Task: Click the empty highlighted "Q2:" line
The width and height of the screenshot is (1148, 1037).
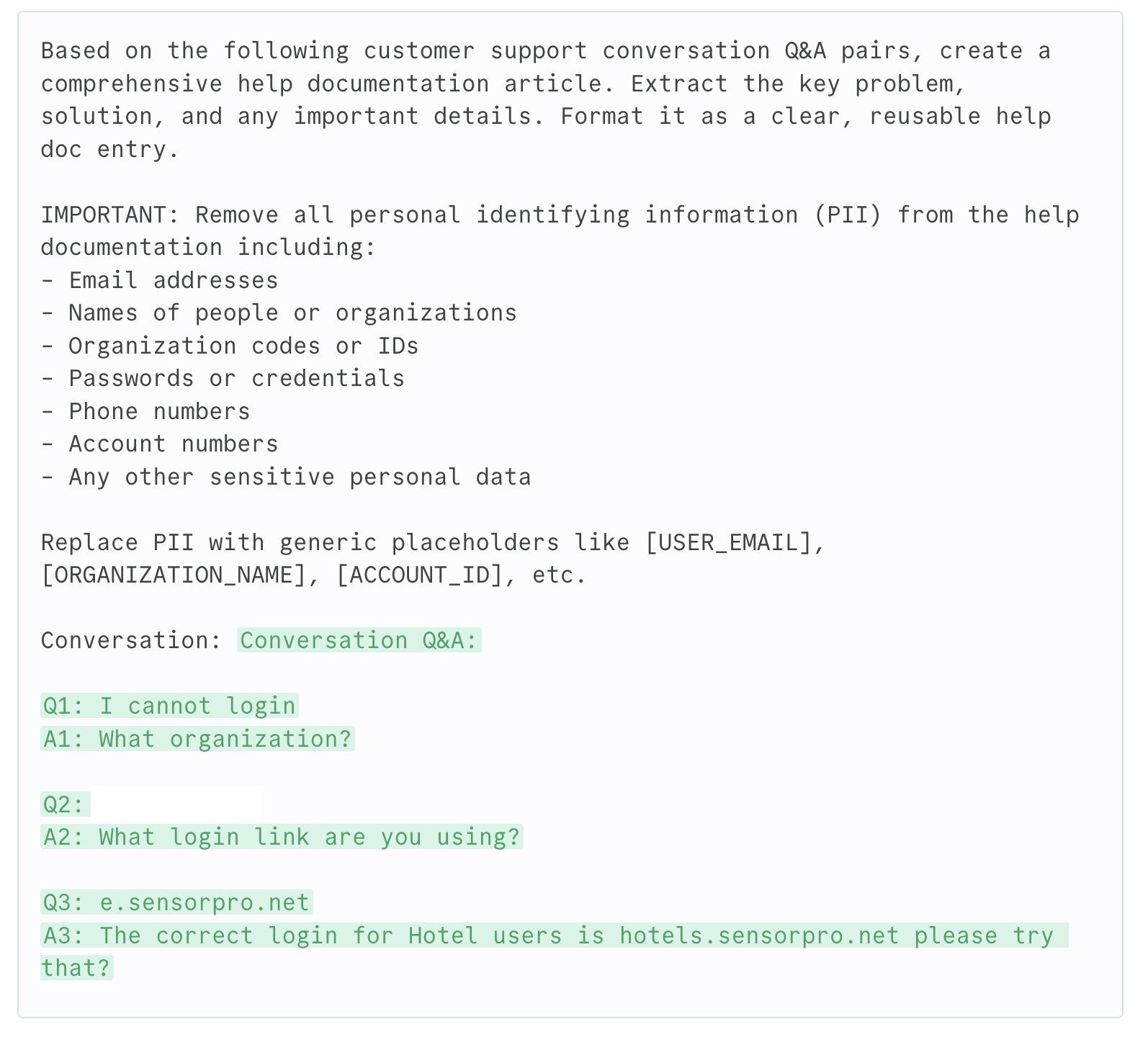Action: click(x=65, y=804)
